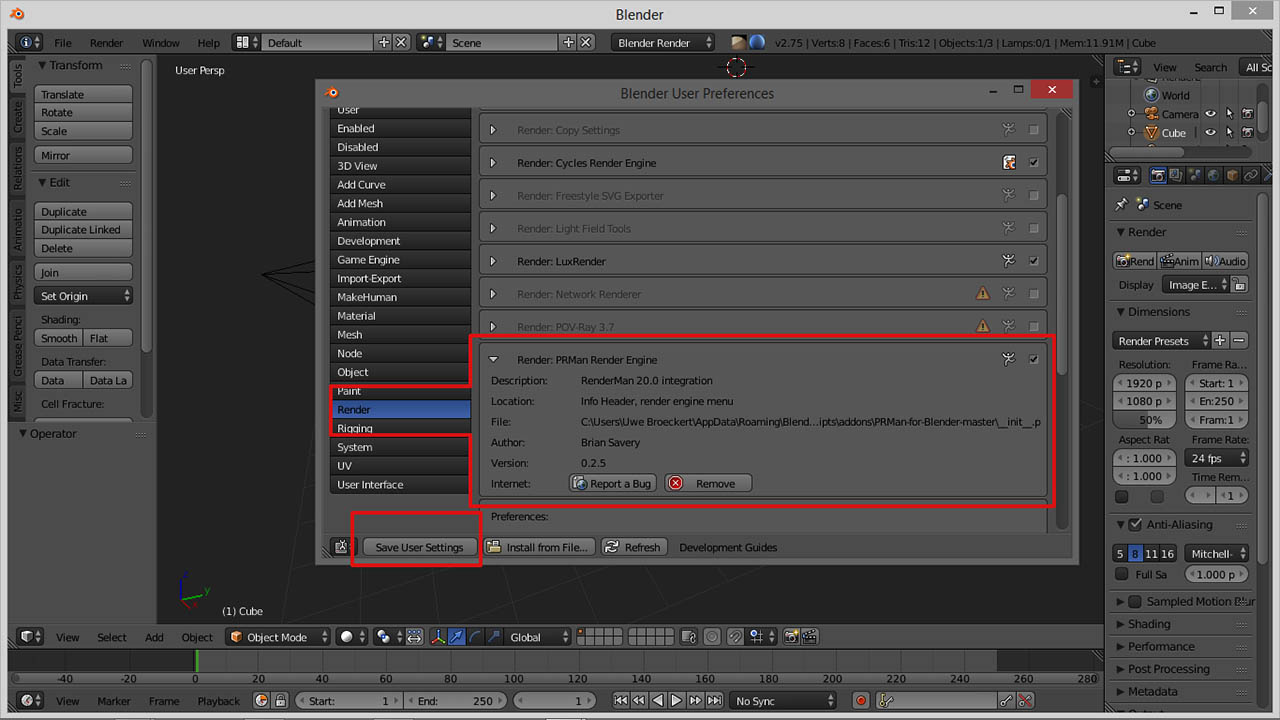Disable the Cycles Render Engine checkbox
This screenshot has width=1280, height=720.
pyautogui.click(x=1033, y=163)
